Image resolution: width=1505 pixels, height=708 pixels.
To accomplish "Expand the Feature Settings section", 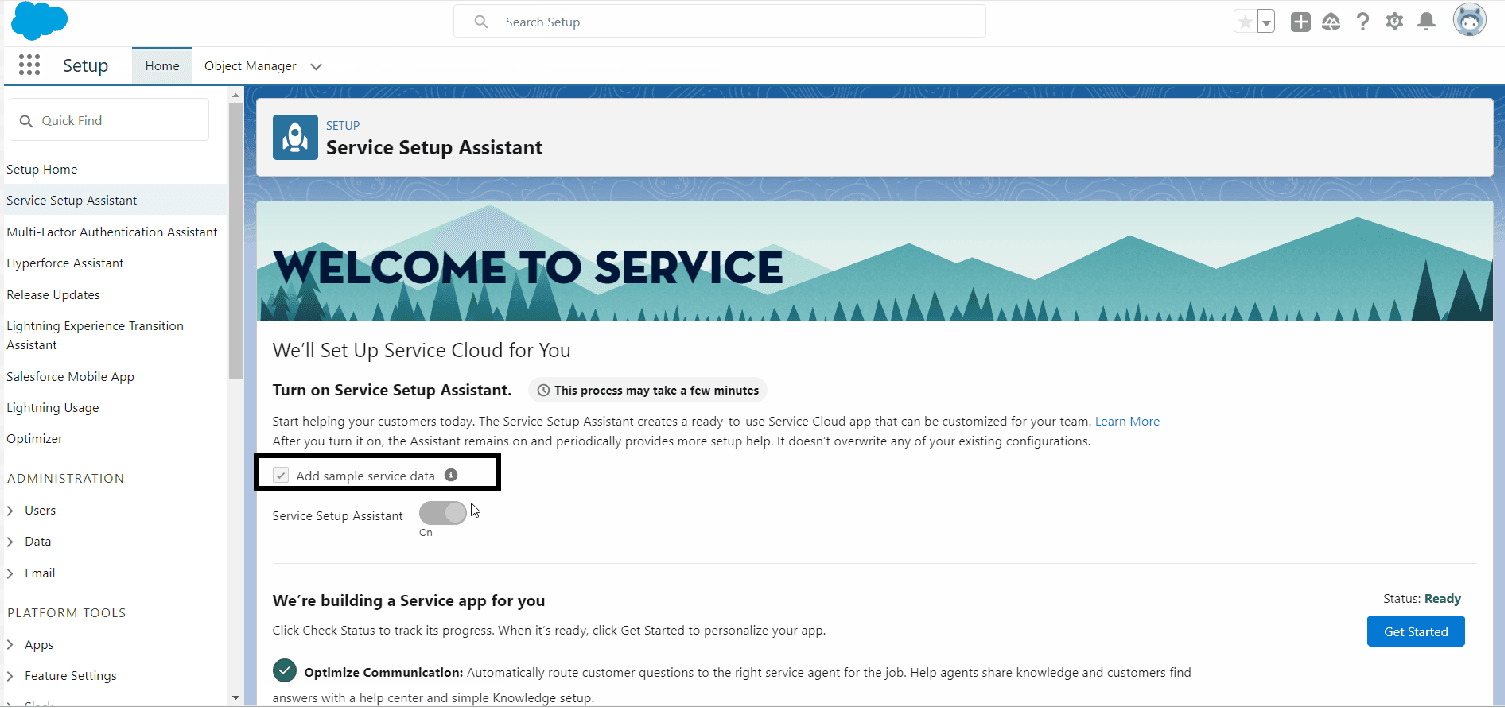I will point(11,676).
